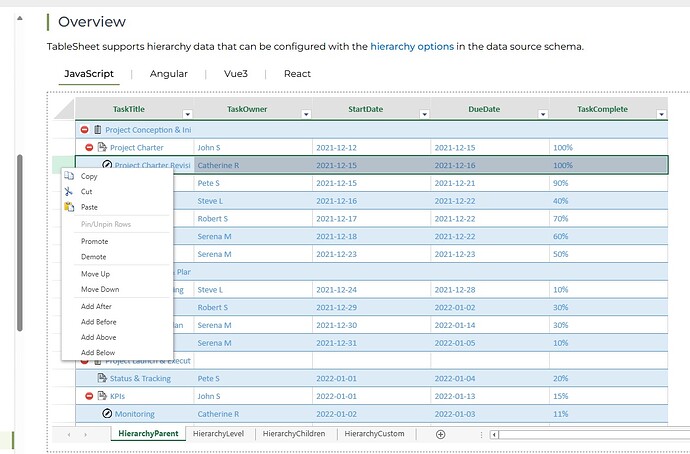Choose Promote from the context menu
690x454 pixels.
95,241
